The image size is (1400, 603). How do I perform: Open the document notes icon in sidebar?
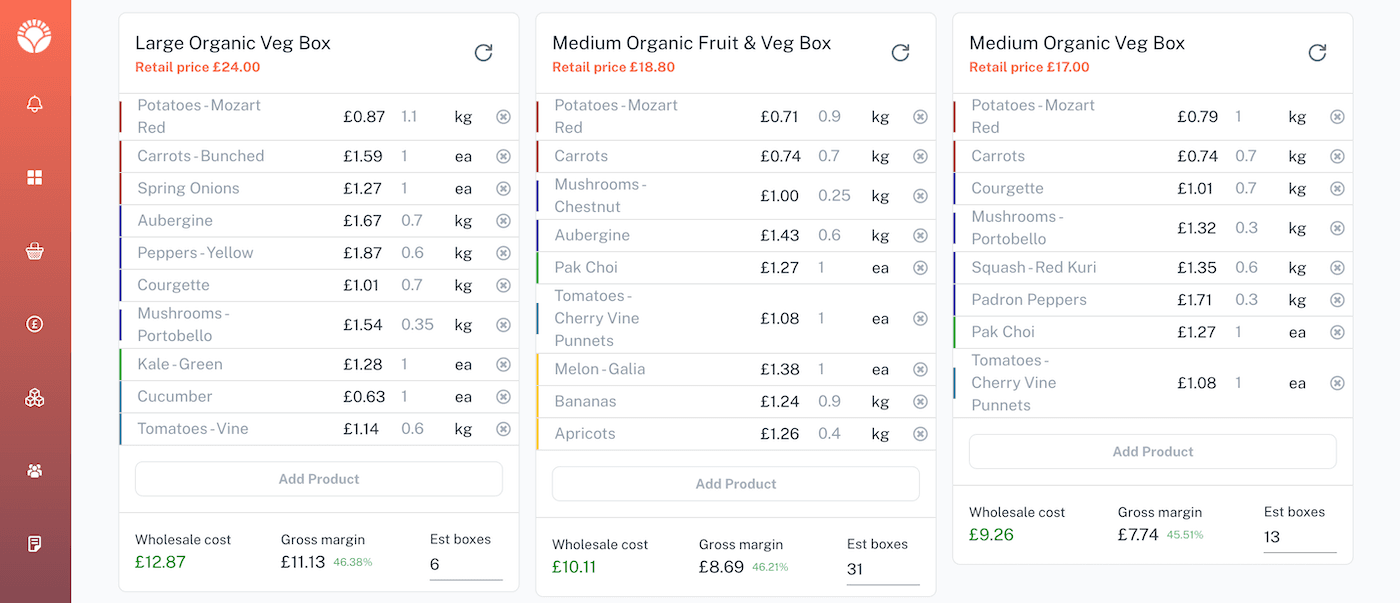pyautogui.click(x=35, y=544)
